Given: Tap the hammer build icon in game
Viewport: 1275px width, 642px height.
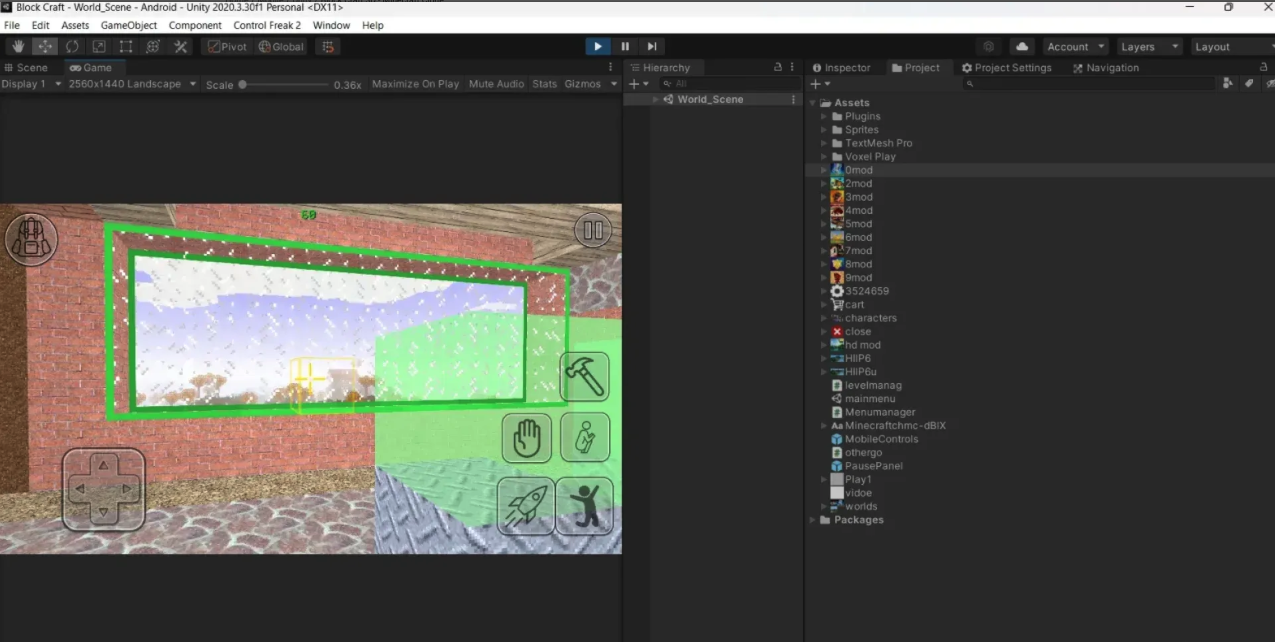Looking at the screenshot, I should [585, 377].
